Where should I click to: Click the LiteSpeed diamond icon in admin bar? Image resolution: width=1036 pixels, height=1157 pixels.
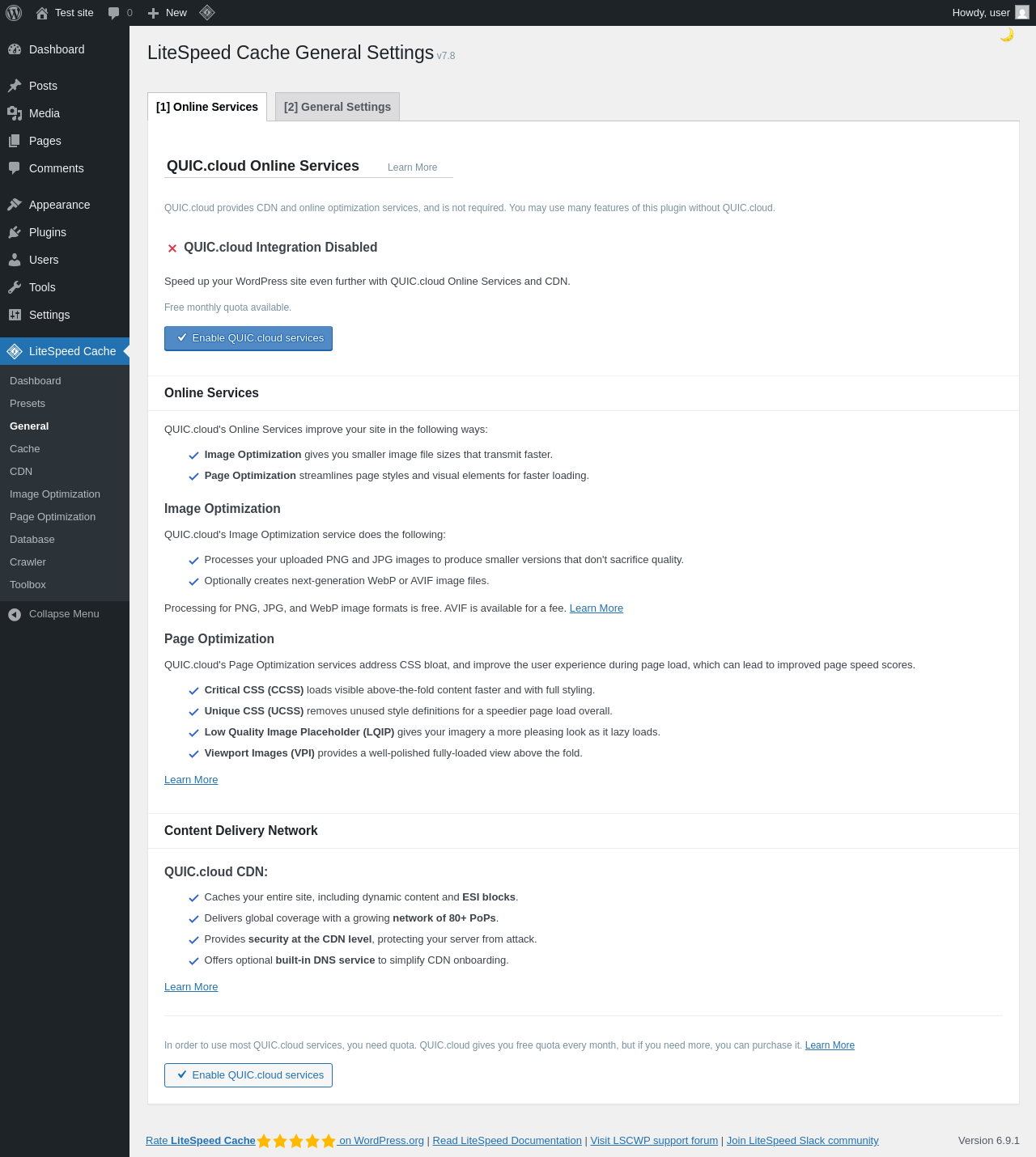coord(207,13)
